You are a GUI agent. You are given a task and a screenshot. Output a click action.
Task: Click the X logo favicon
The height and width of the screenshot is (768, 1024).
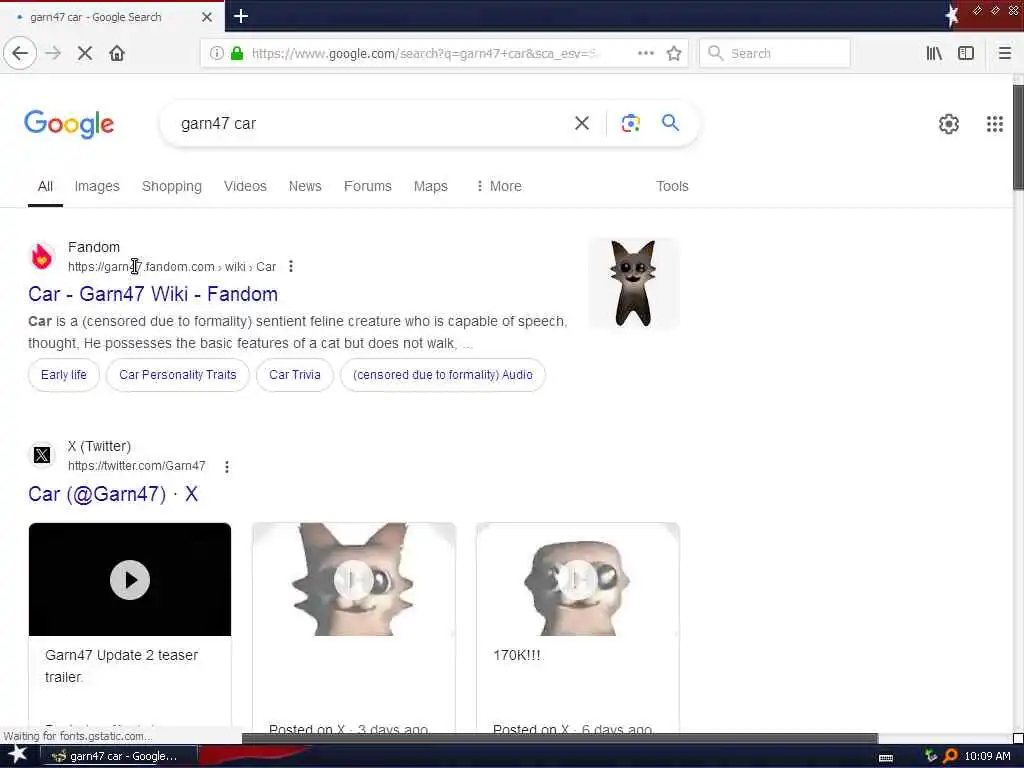pyautogui.click(x=42, y=455)
